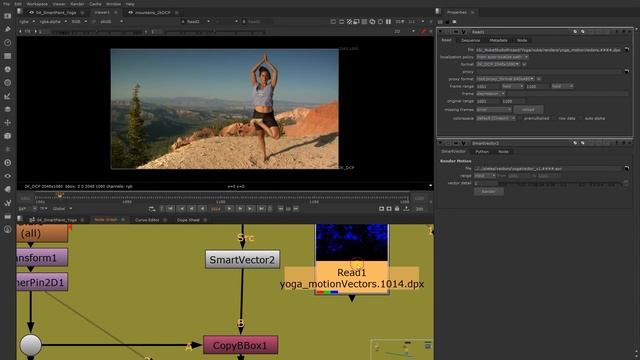Image resolution: width=640 pixels, height=360 pixels.
Task: Switch to the Curve Editor tab
Action: click(147, 220)
